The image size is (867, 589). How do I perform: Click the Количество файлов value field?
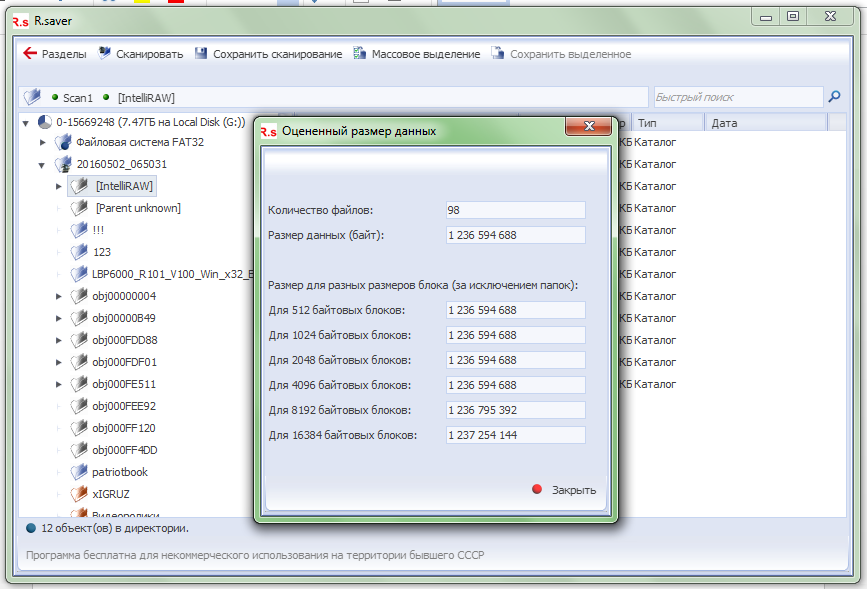point(515,210)
